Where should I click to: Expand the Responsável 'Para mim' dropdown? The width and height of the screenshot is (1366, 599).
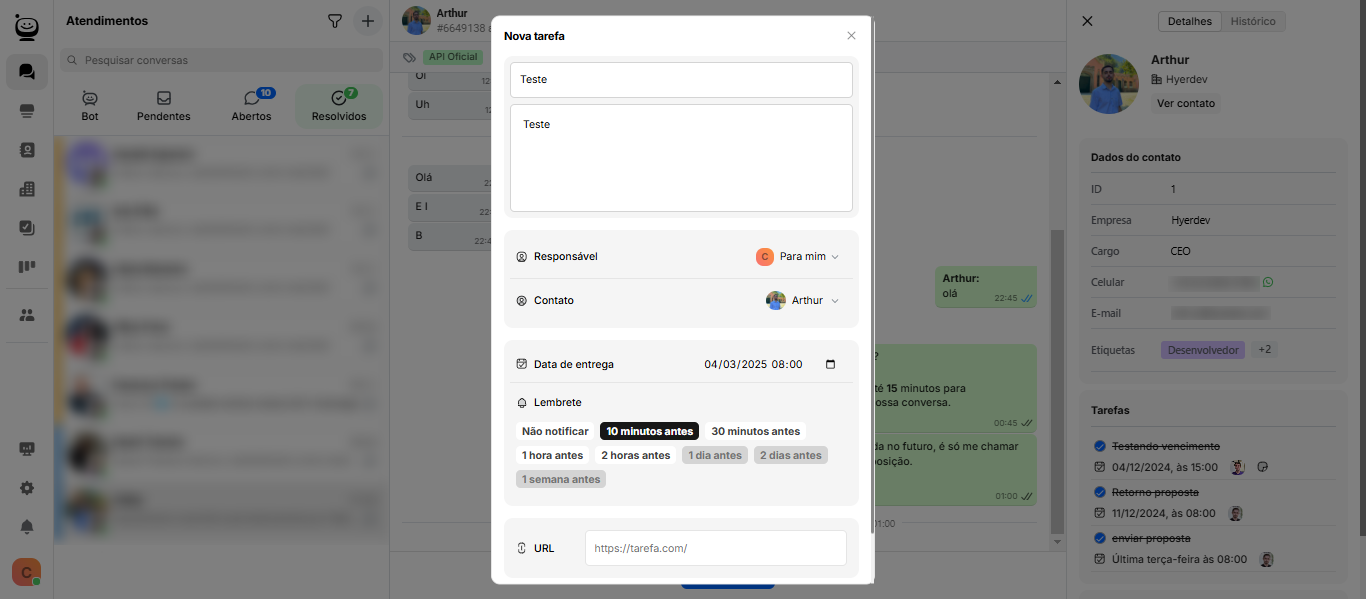click(x=798, y=257)
